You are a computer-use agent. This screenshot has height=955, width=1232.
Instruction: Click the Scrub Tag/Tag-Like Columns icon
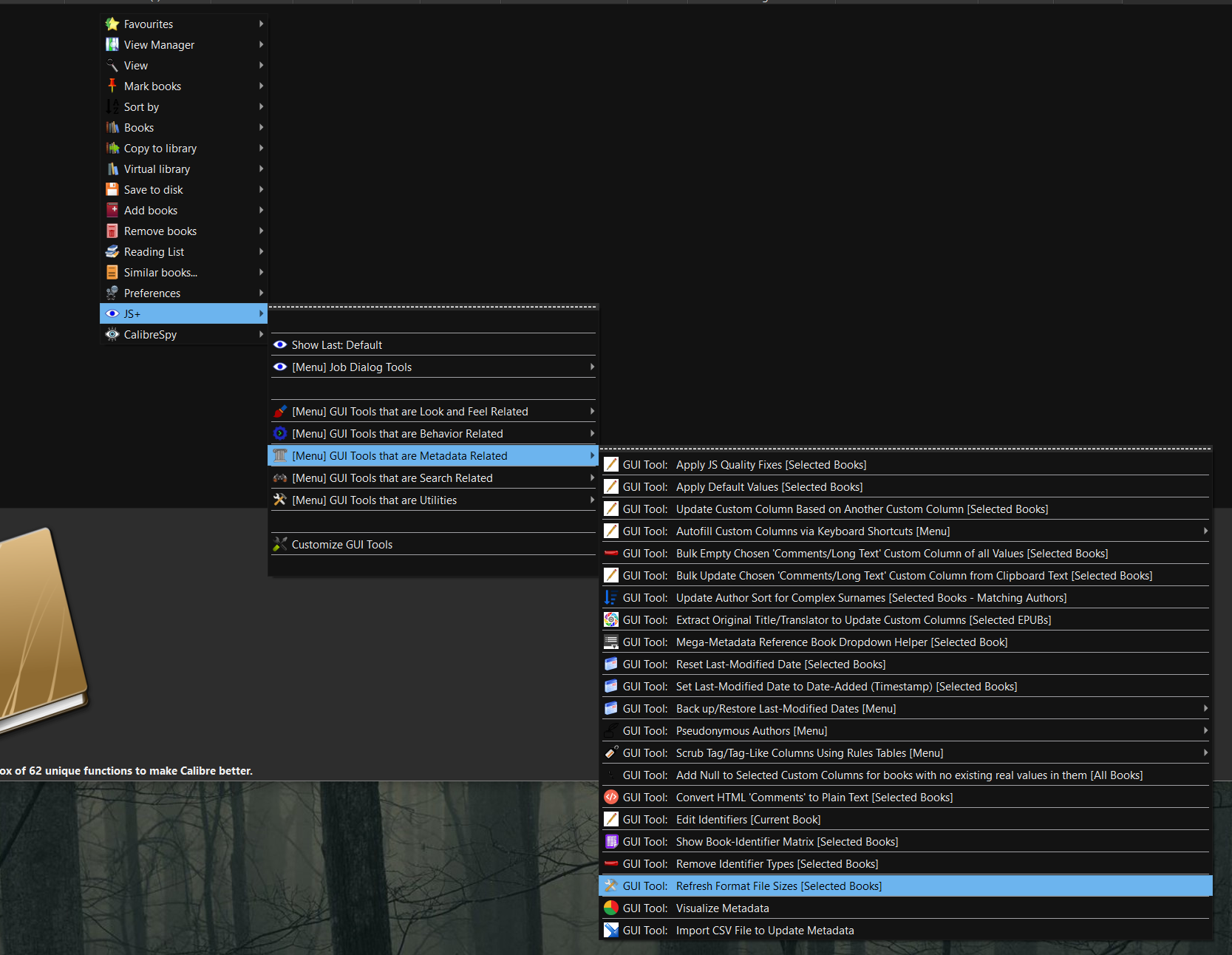(611, 753)
